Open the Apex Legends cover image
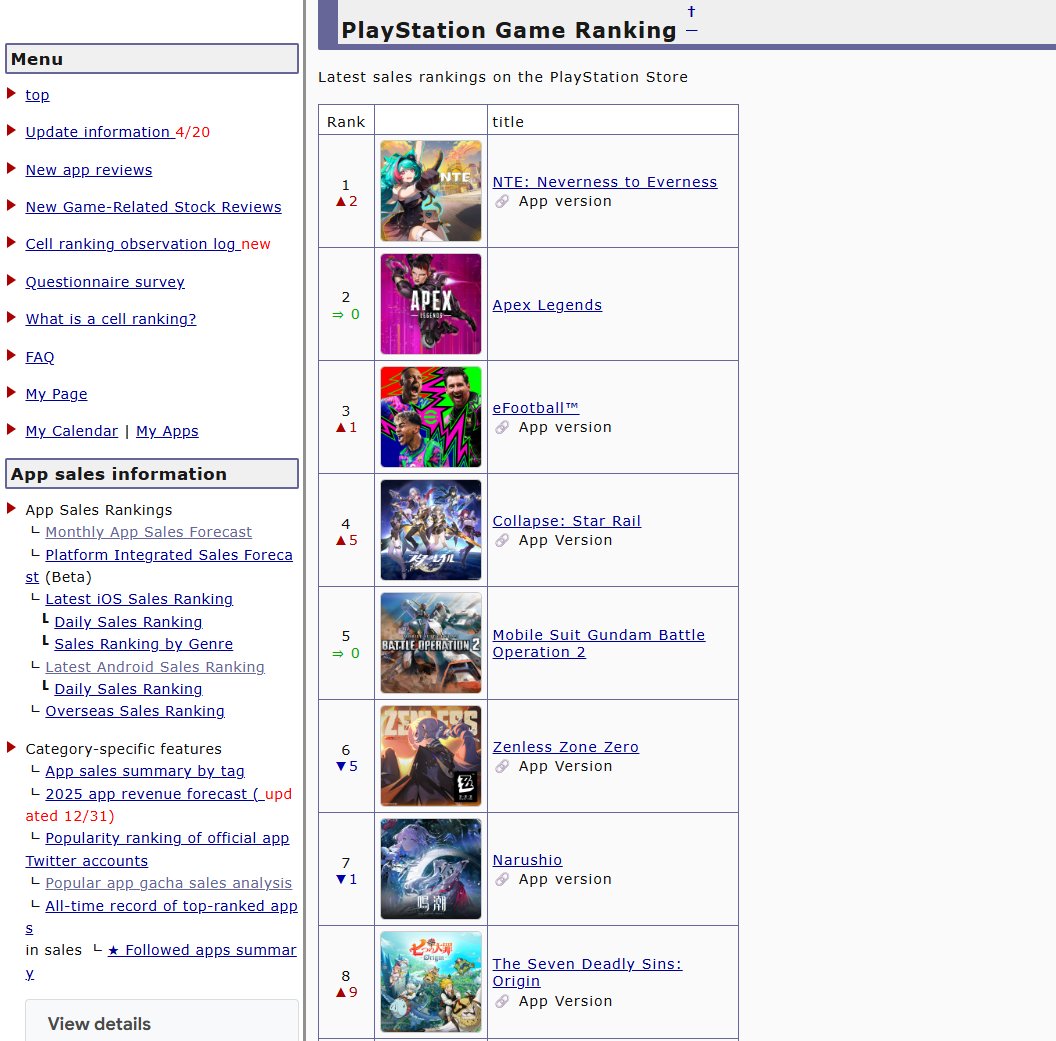The width and height of the screenshot is (1056, 1041). [431, 304]
